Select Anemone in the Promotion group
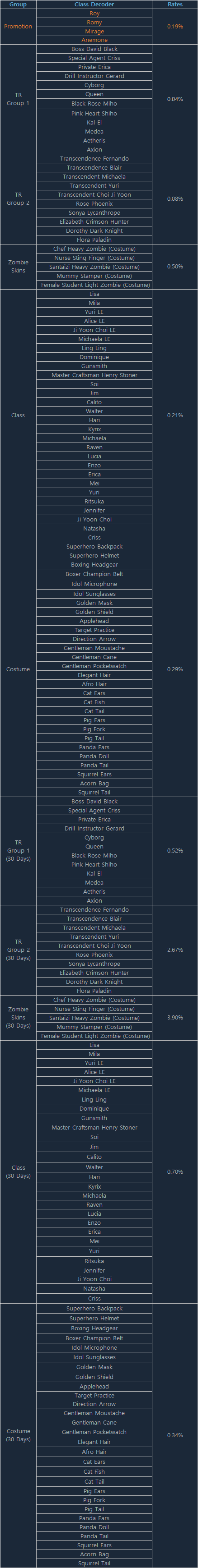 pyautogui.click(x=94, y=40)
